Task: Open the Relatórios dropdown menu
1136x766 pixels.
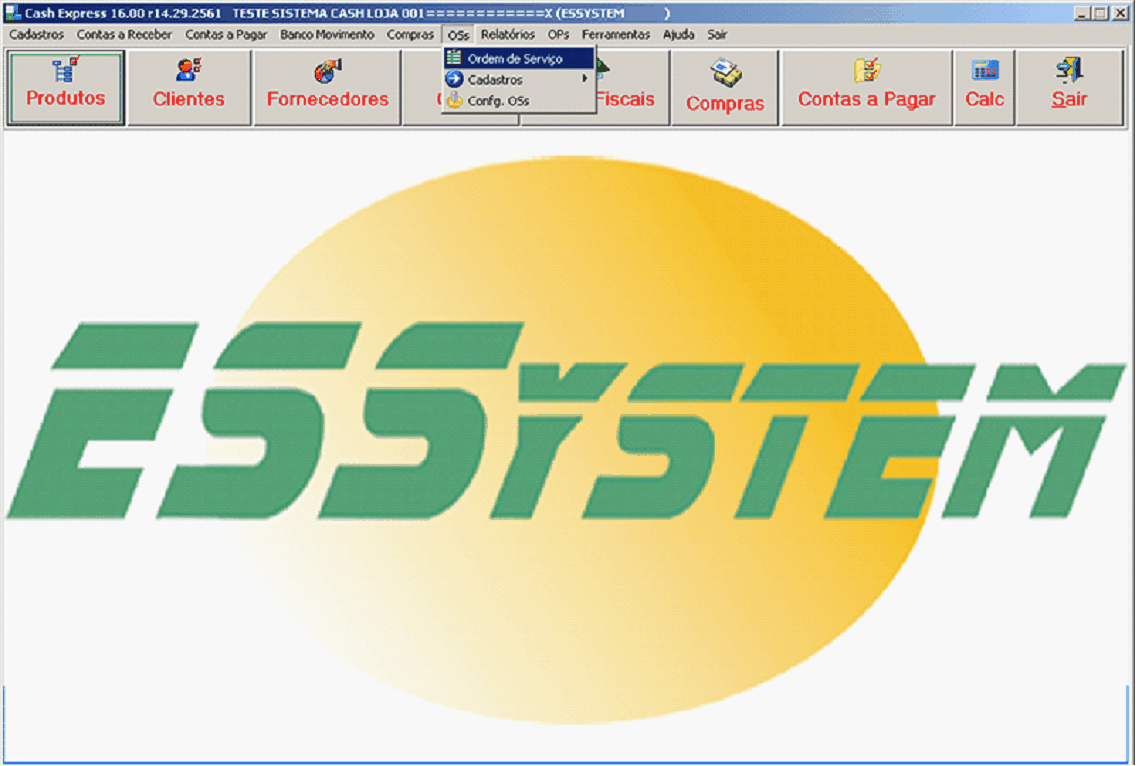Action: click(x=507, y=35)
